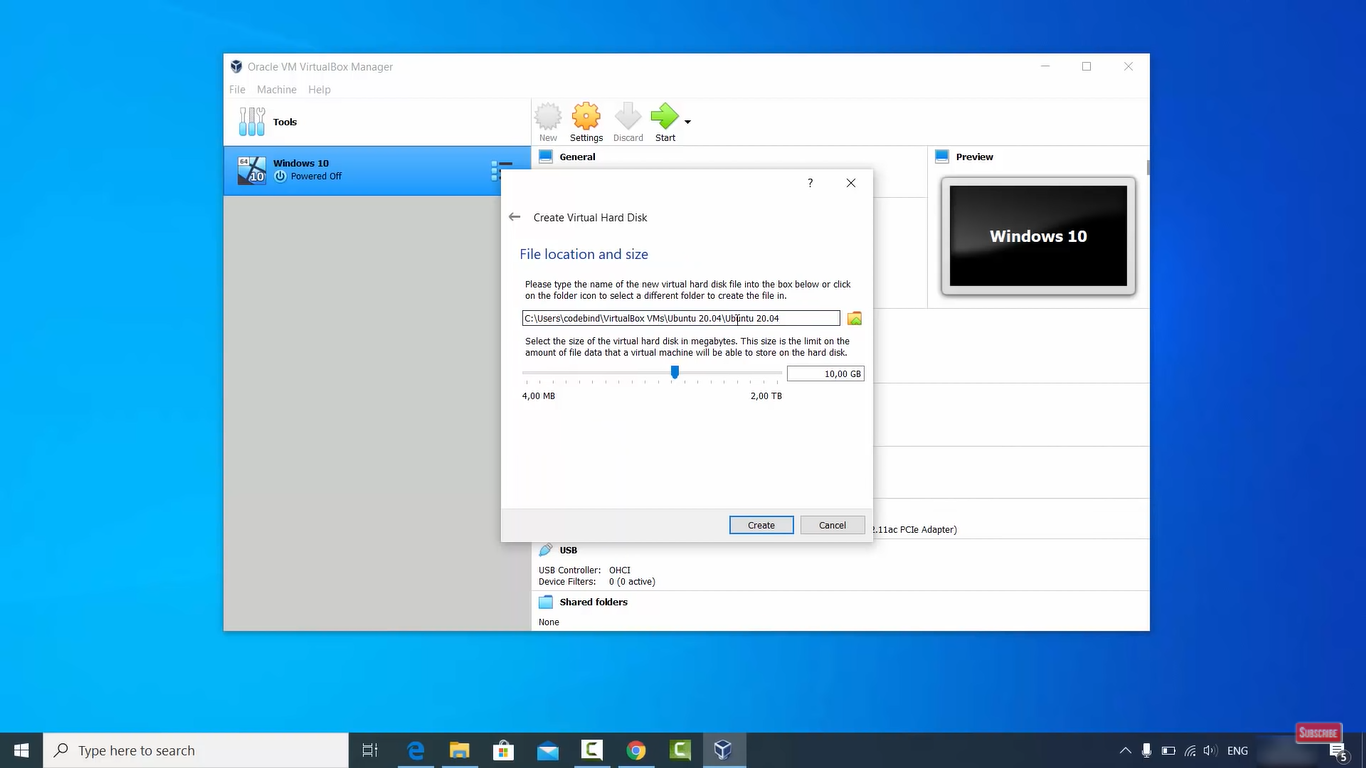The width and height of the screenshot is (1366, 768).
Task: Browse for a folder with the folder icon
Action: click(854, 318)
